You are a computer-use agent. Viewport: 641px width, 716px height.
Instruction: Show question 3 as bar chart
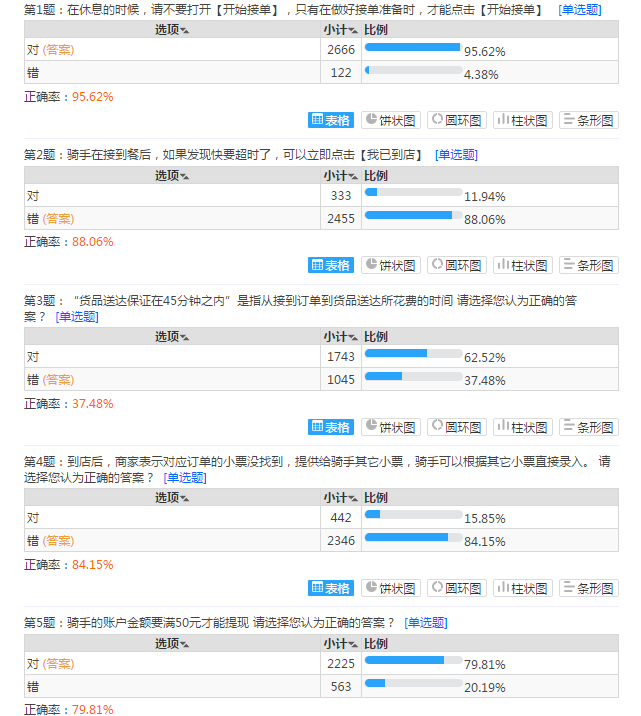click(x=588, y=427)
